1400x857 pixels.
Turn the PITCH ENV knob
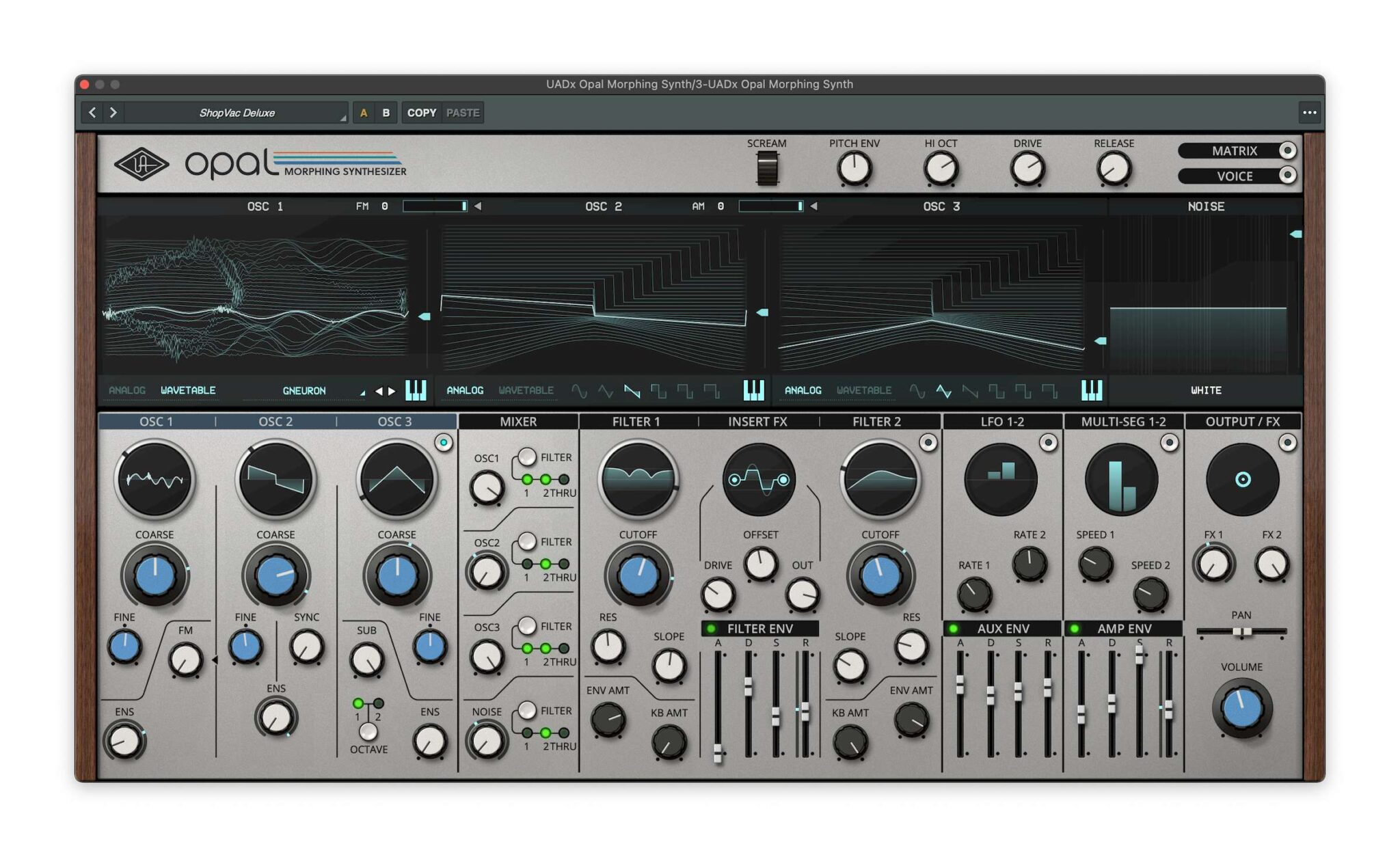854,166
